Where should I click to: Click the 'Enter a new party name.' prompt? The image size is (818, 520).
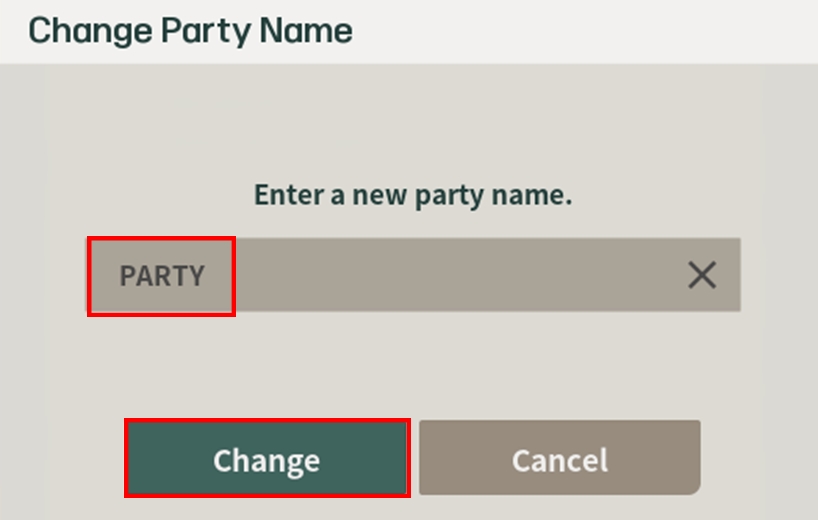[412, 194]
